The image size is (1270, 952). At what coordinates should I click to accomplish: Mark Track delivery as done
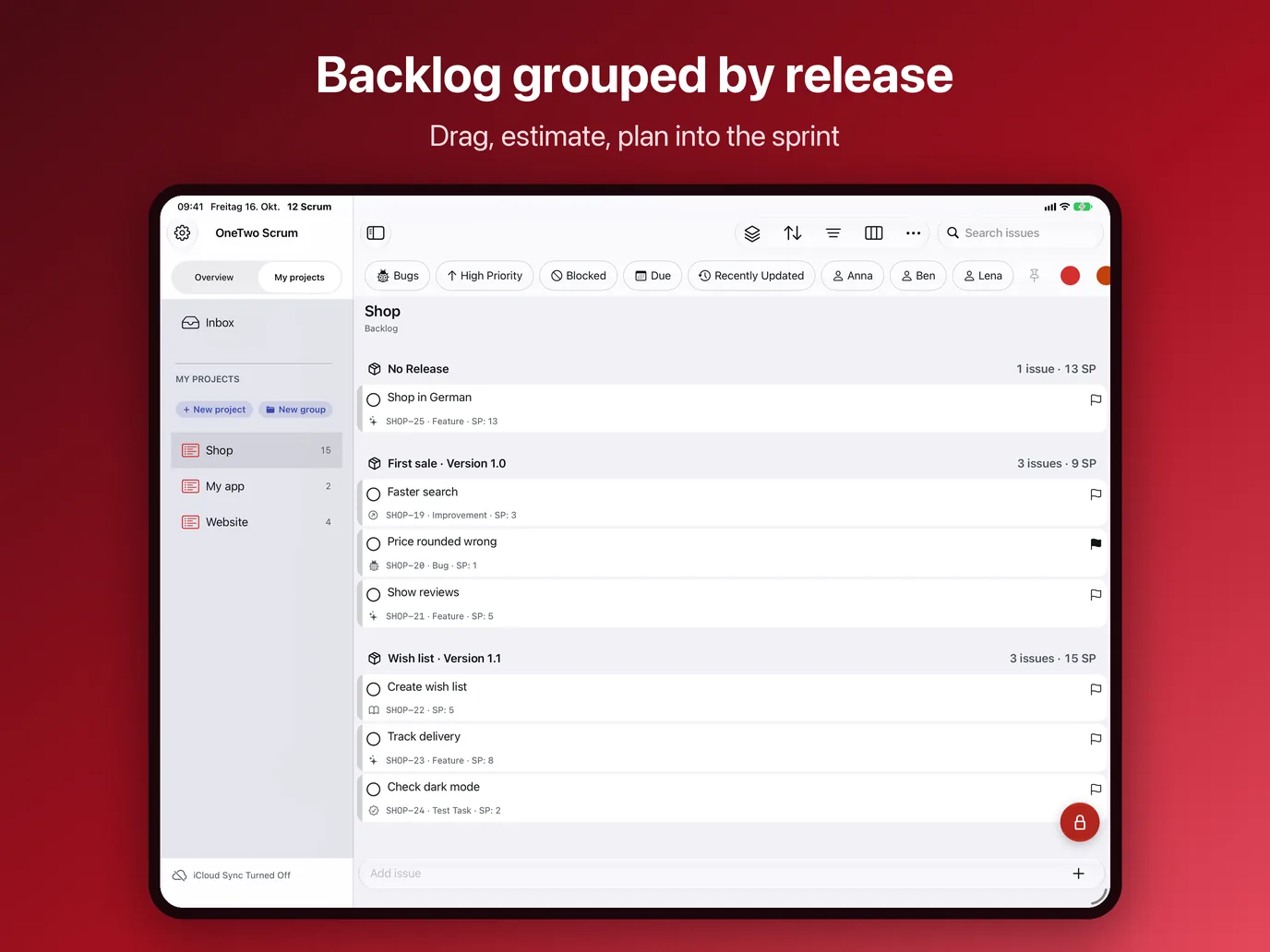374,739
